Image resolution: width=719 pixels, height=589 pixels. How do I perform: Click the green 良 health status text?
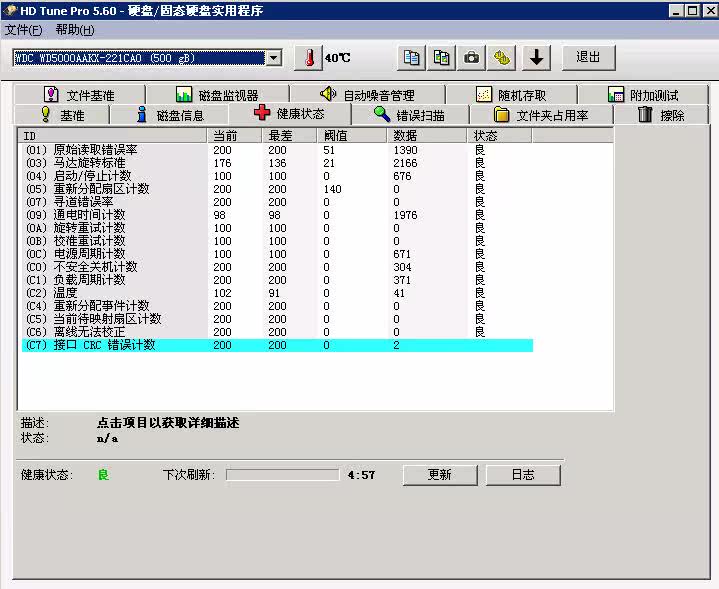[104, 475]
